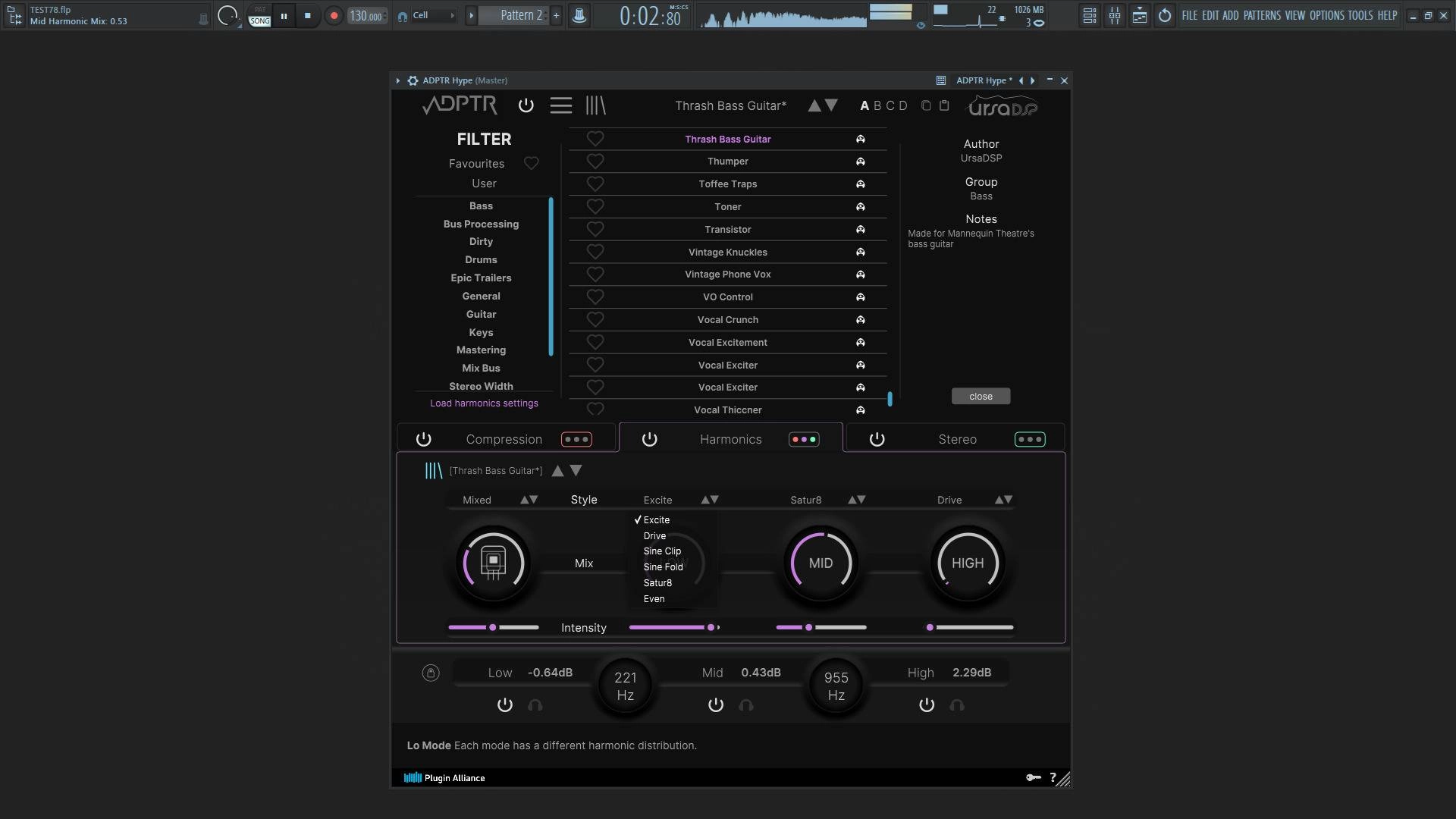This screenshot has height=819, width=1456.
Task: Favourite the Toner preset heart
Action: 595,206
